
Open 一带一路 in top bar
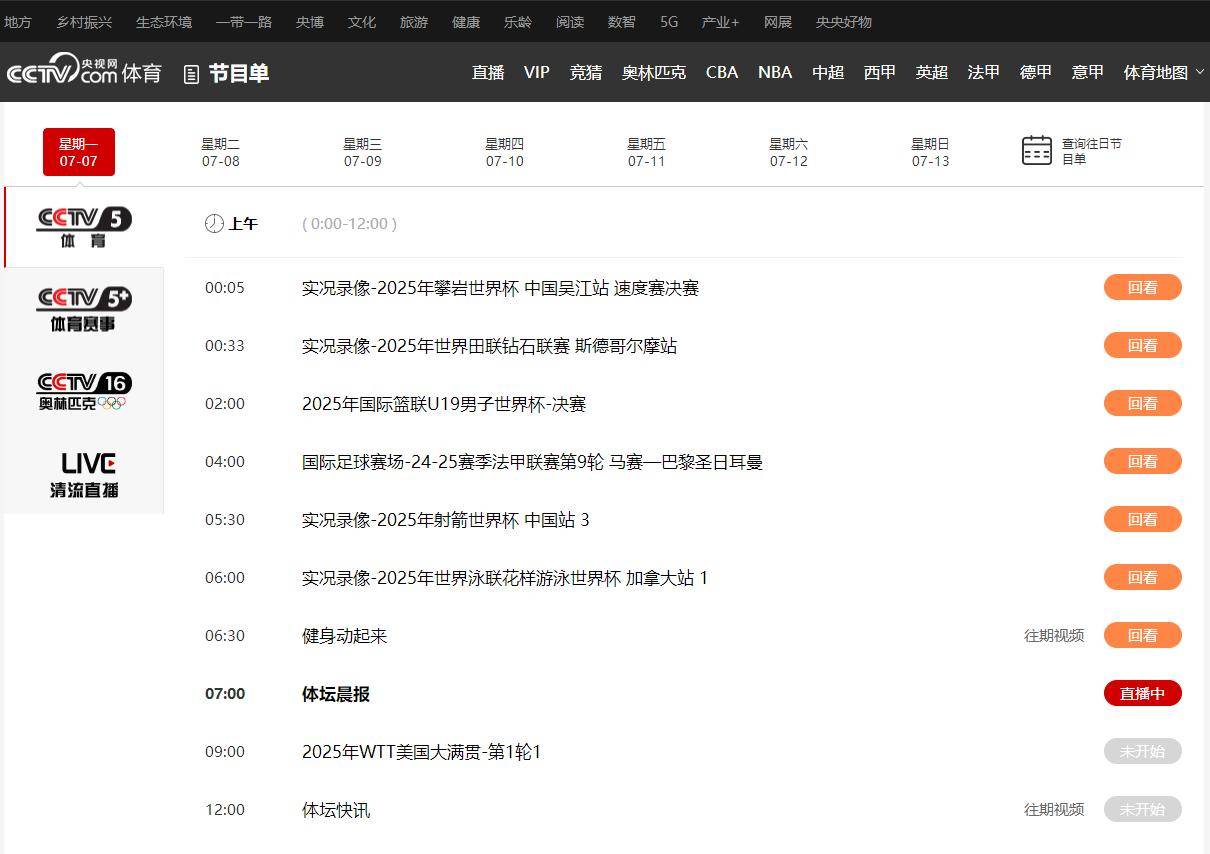pyautogui.click(x=244, y=21)
